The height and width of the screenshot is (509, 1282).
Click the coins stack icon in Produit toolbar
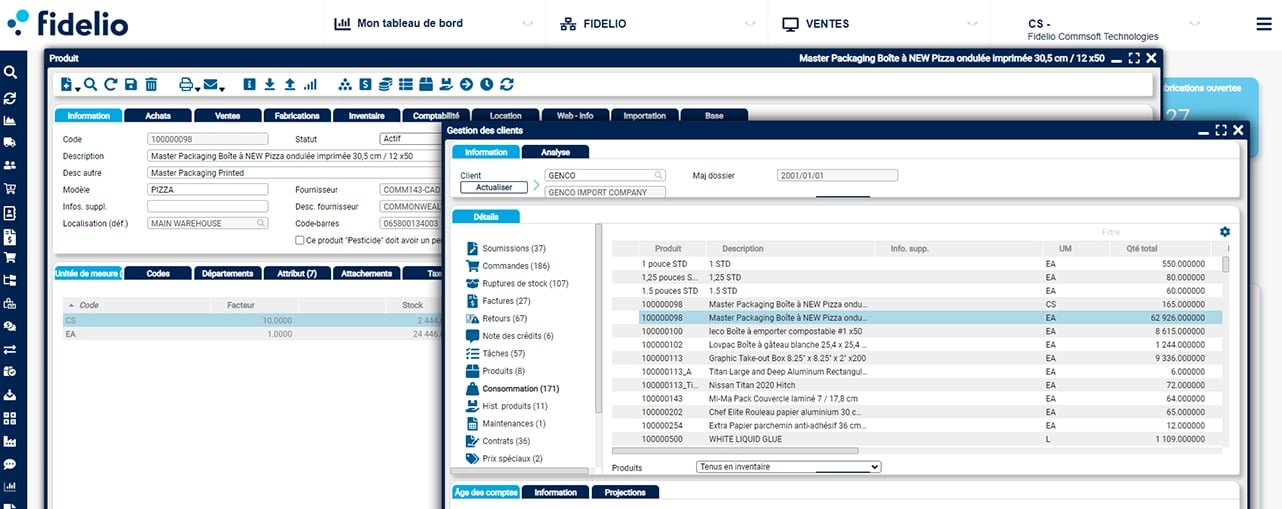tap(386, 84)
